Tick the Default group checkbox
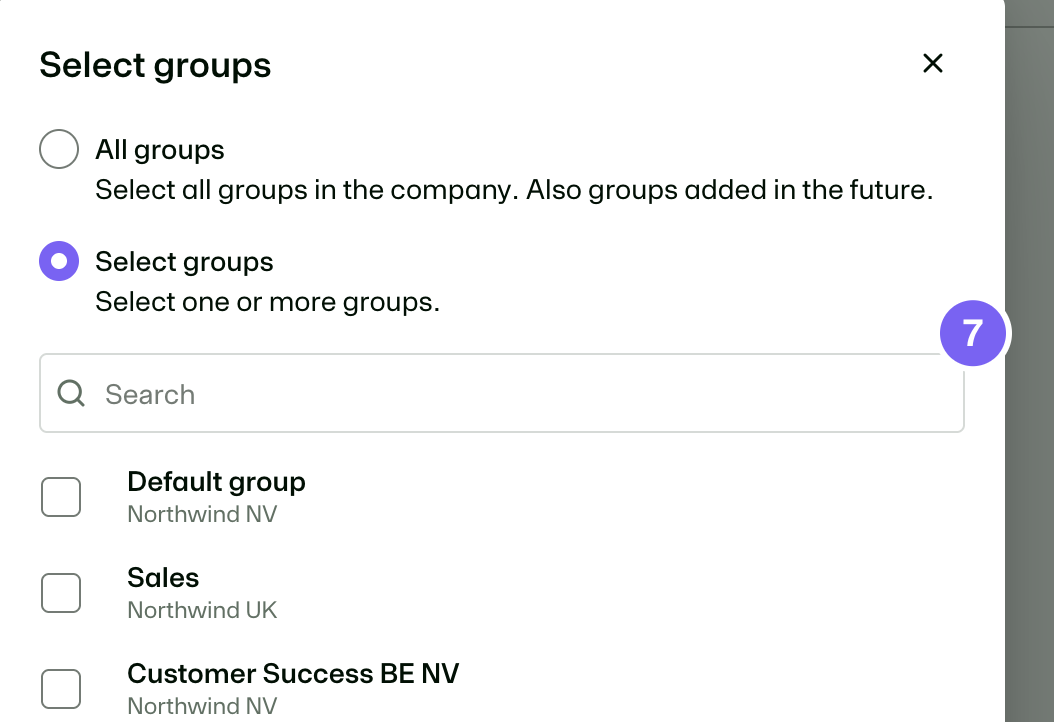This screenshot has width=1054, height=722. pyautogui.click(x=61, y=497)
